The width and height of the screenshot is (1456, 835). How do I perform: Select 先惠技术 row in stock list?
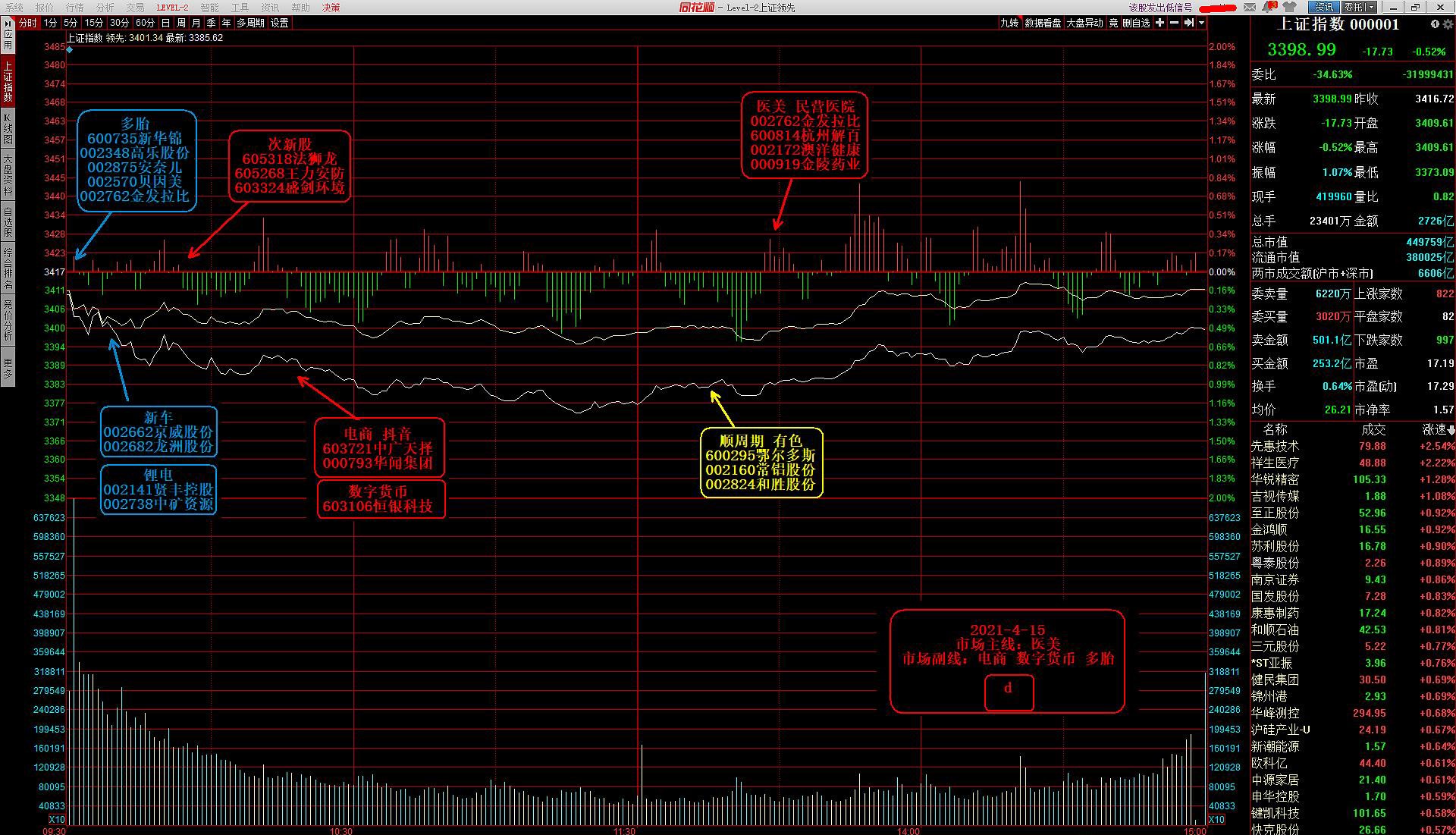tap(1275, 447)
